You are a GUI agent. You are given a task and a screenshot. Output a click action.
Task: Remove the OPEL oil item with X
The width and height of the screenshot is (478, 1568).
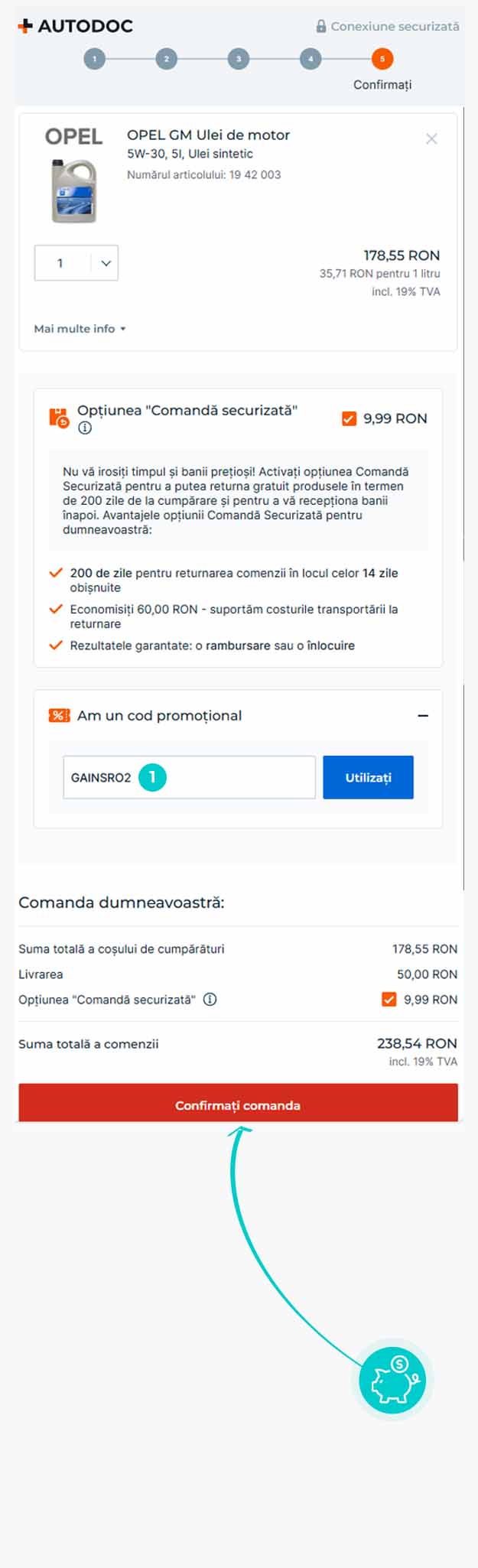click(431, 138)
